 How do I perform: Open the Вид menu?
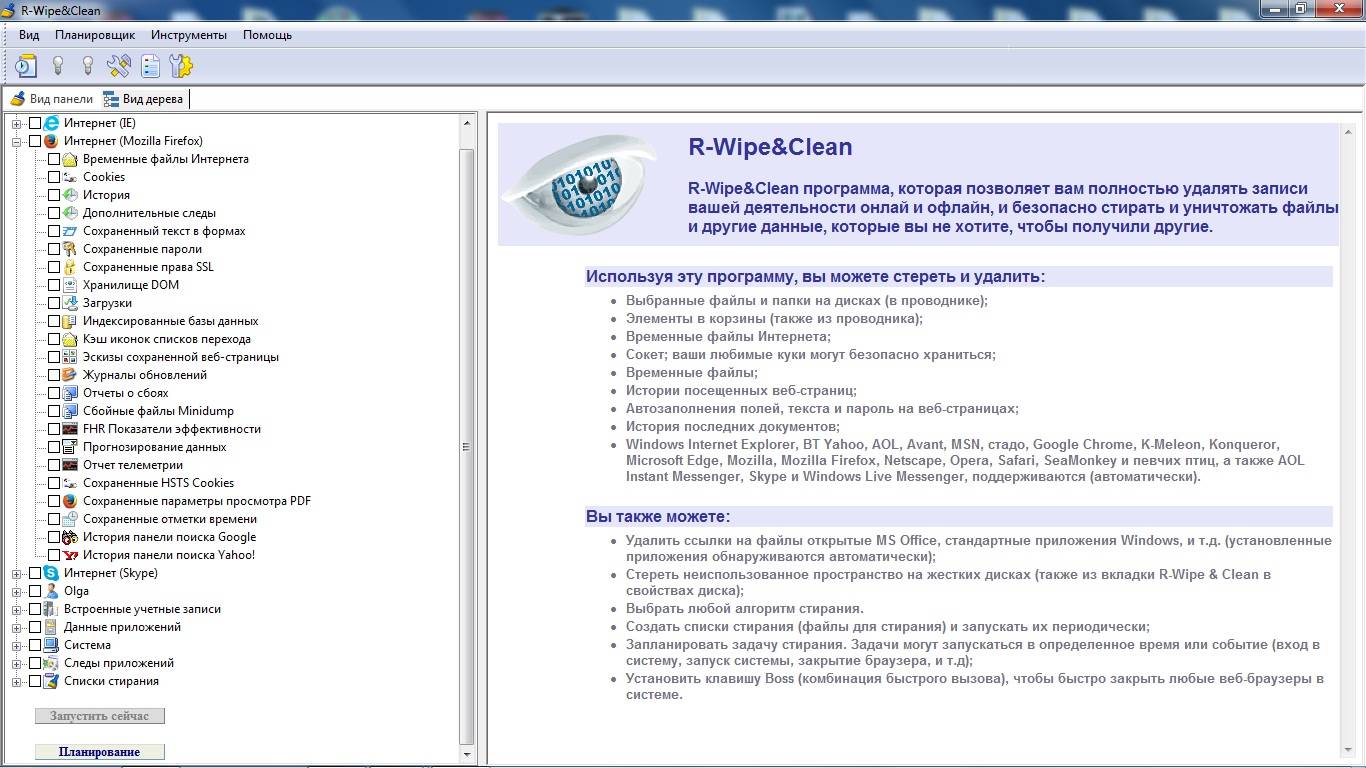click(x=29, y=35)
